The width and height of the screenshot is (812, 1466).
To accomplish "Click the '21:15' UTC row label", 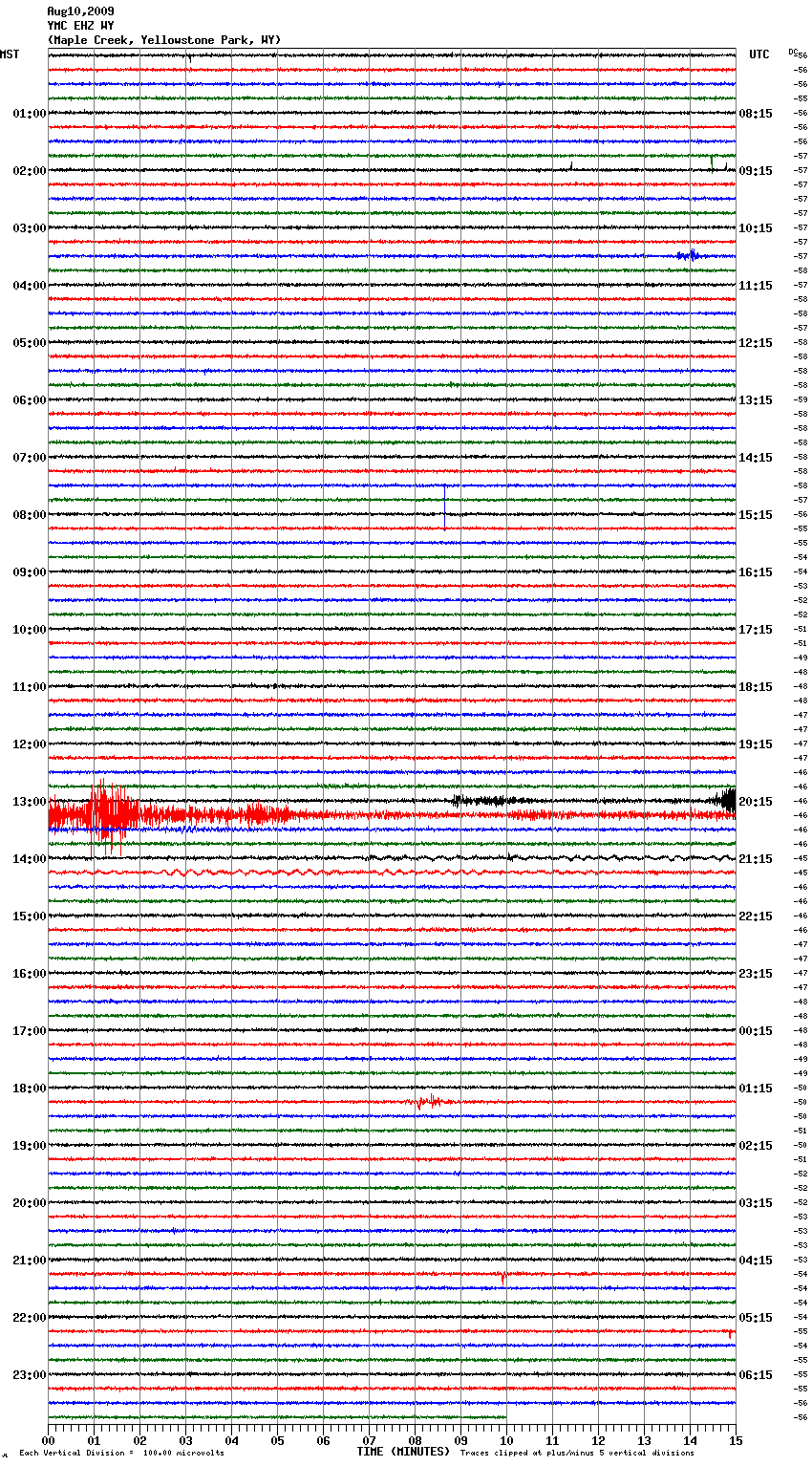I will tap(756, 859).
